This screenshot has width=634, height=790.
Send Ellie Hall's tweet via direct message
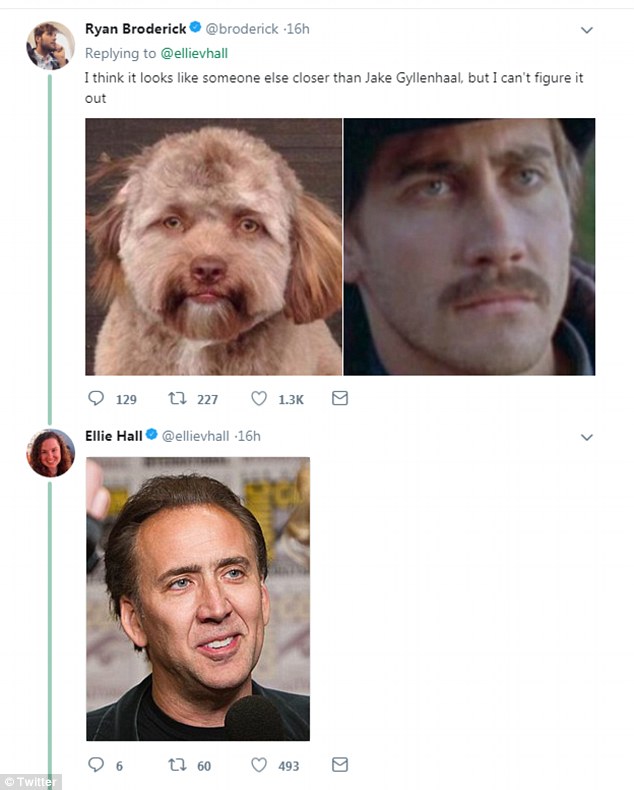339,765
